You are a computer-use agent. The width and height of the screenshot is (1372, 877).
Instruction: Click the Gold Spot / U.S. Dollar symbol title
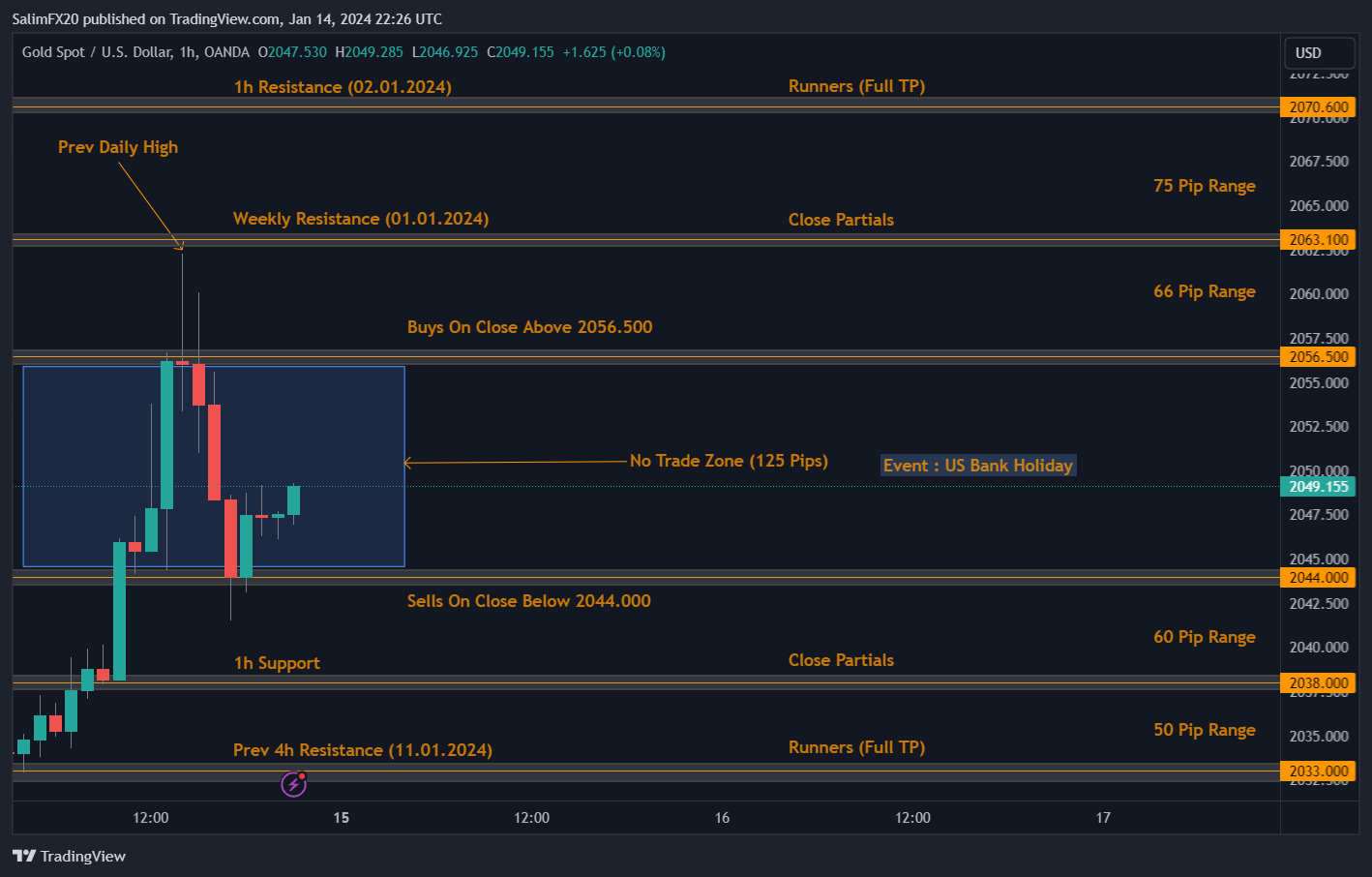[x=97, y=52]
